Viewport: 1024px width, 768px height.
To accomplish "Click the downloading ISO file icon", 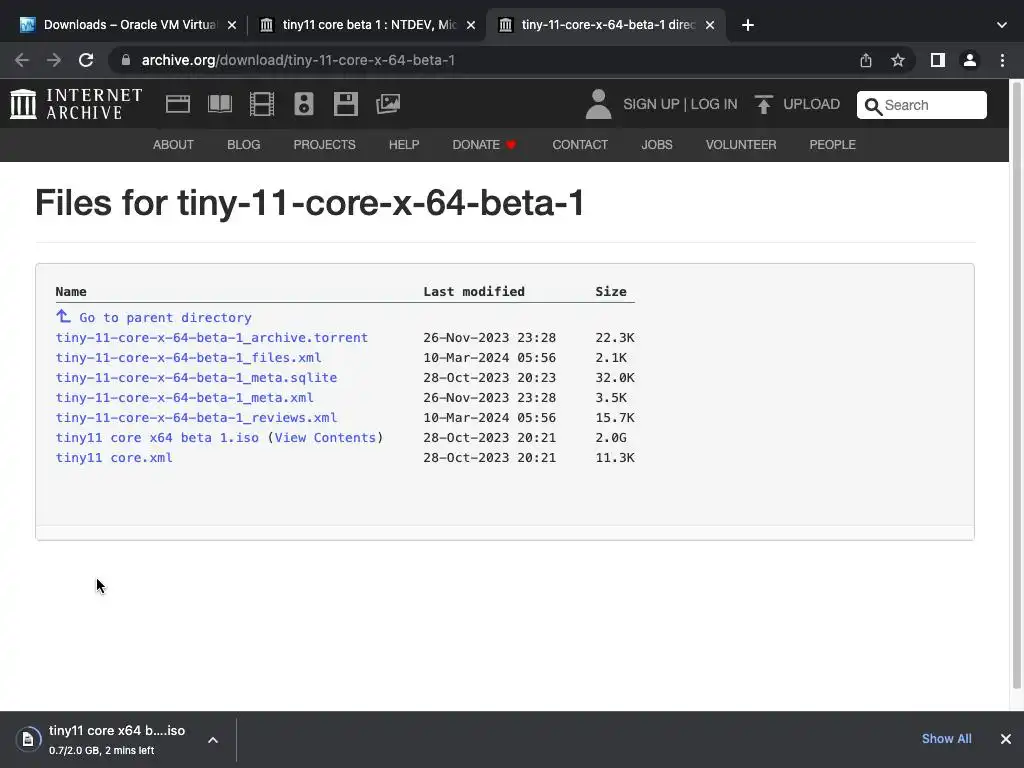I will 27,739.
